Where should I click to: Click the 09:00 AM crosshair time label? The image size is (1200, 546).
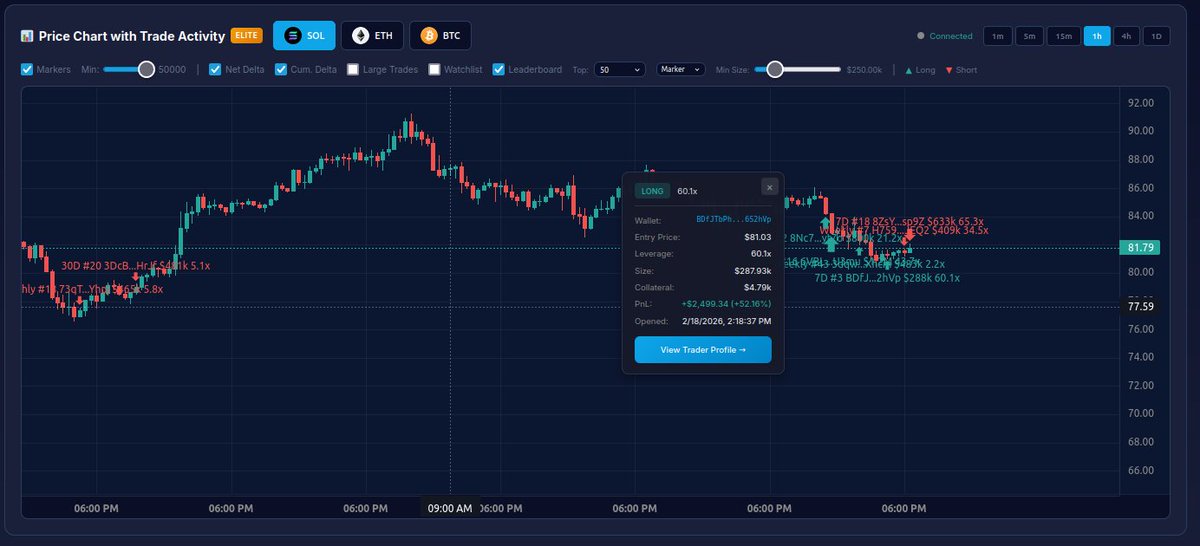click(450, 508)
